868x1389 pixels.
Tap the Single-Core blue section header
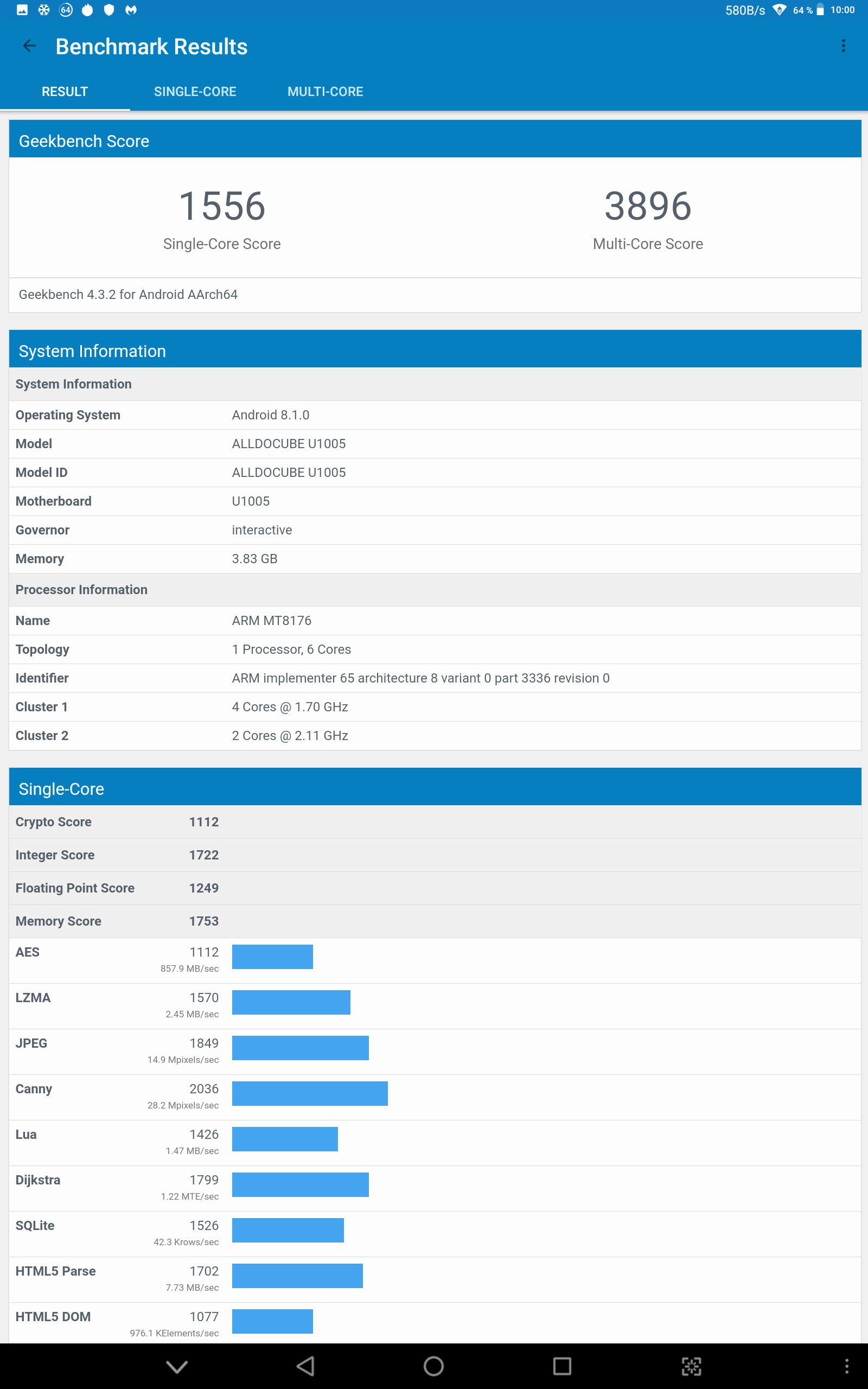tap(435, 787)
